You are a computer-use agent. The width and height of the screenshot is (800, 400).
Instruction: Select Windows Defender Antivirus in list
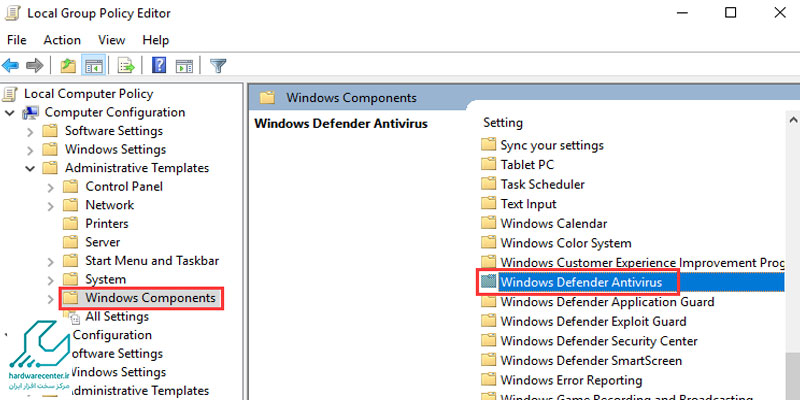pos(581,282)
